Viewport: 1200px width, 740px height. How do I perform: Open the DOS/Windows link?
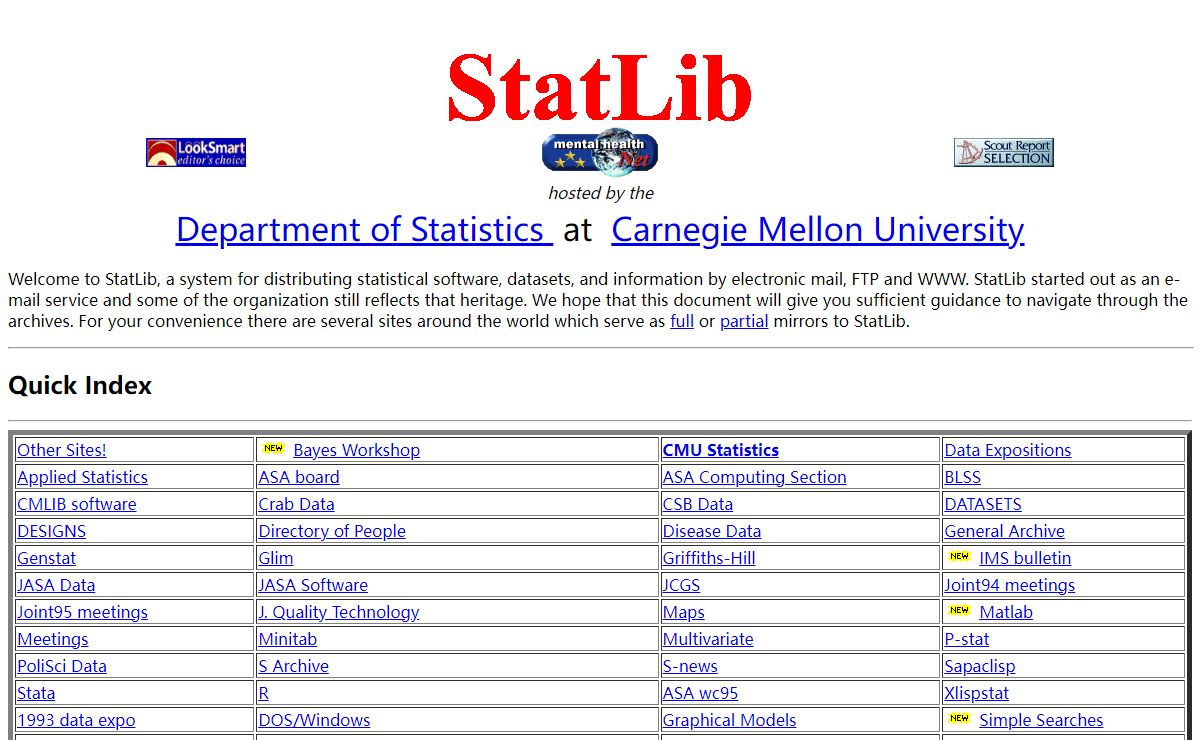pos(314,720)
